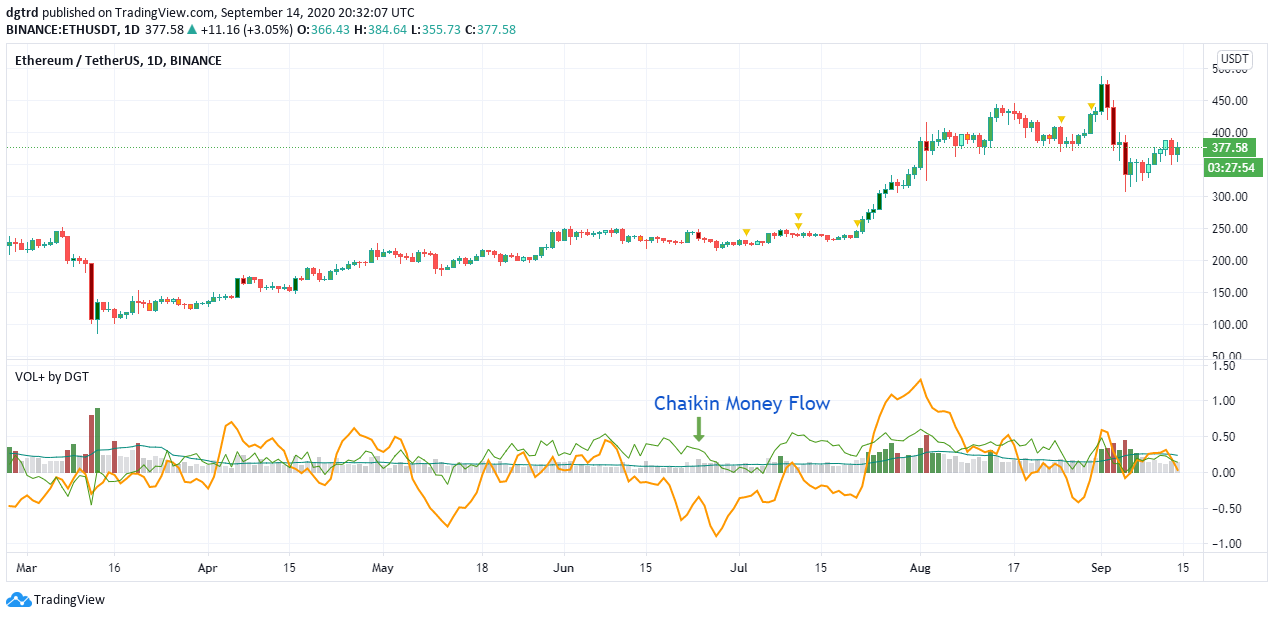Click the 'Jul' date label on time axis

tap(740, 566)
